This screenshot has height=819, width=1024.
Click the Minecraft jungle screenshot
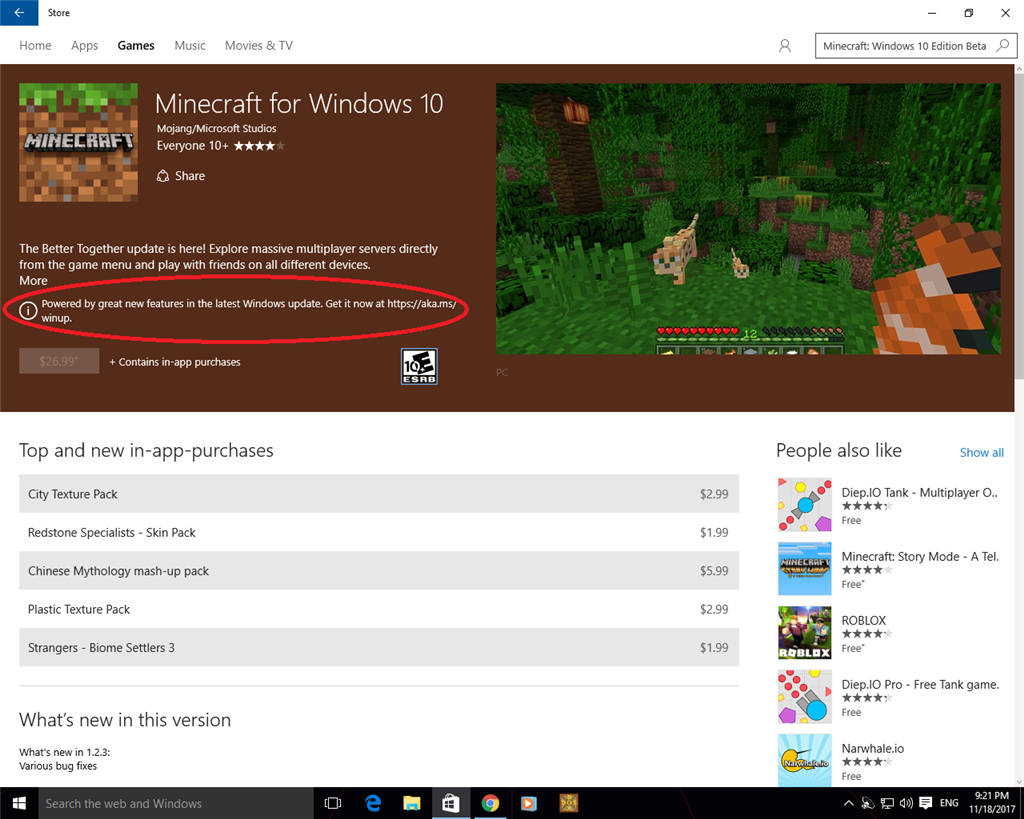click(748, 219)
